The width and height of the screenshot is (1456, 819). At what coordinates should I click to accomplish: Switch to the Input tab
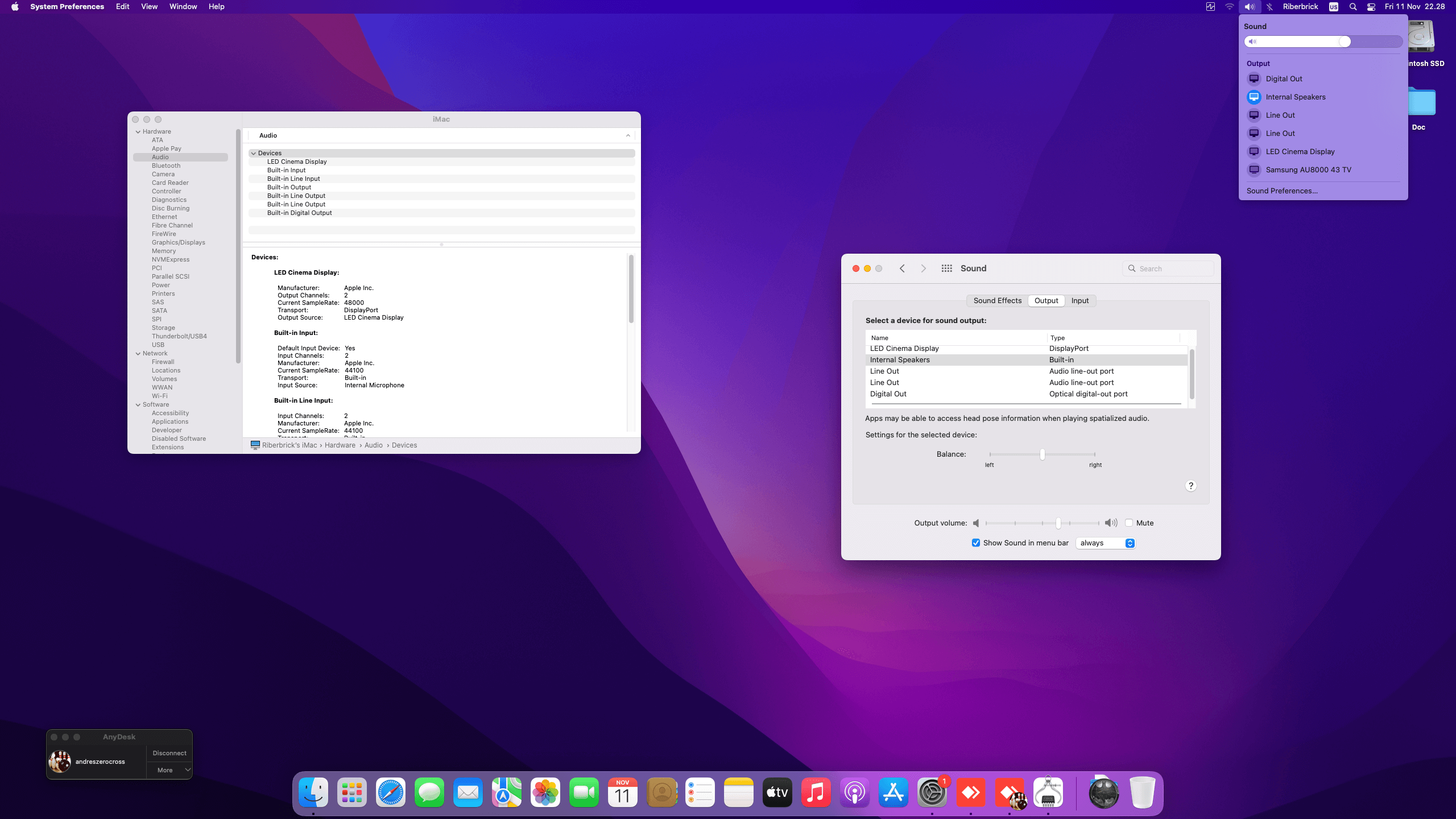[x=1079, y=301]
